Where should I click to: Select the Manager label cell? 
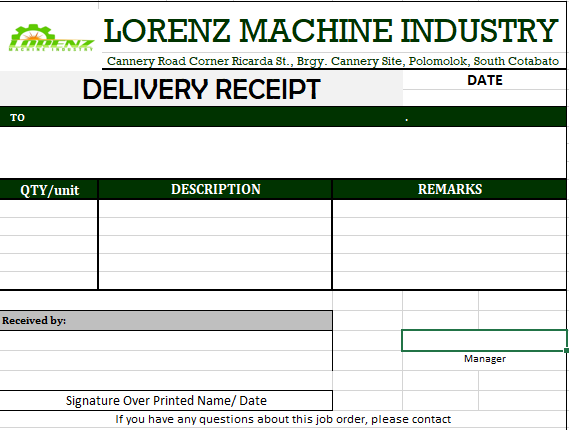[x=484, y=359]
